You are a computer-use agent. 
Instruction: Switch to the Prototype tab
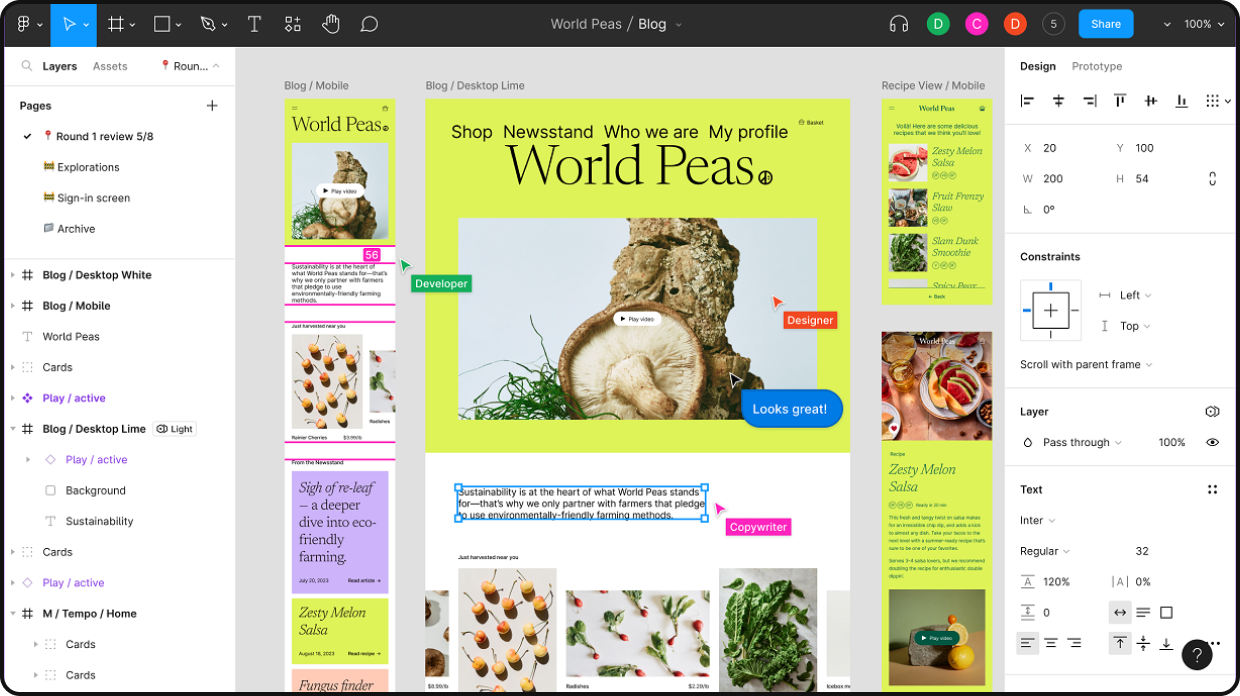[1097, 66]
